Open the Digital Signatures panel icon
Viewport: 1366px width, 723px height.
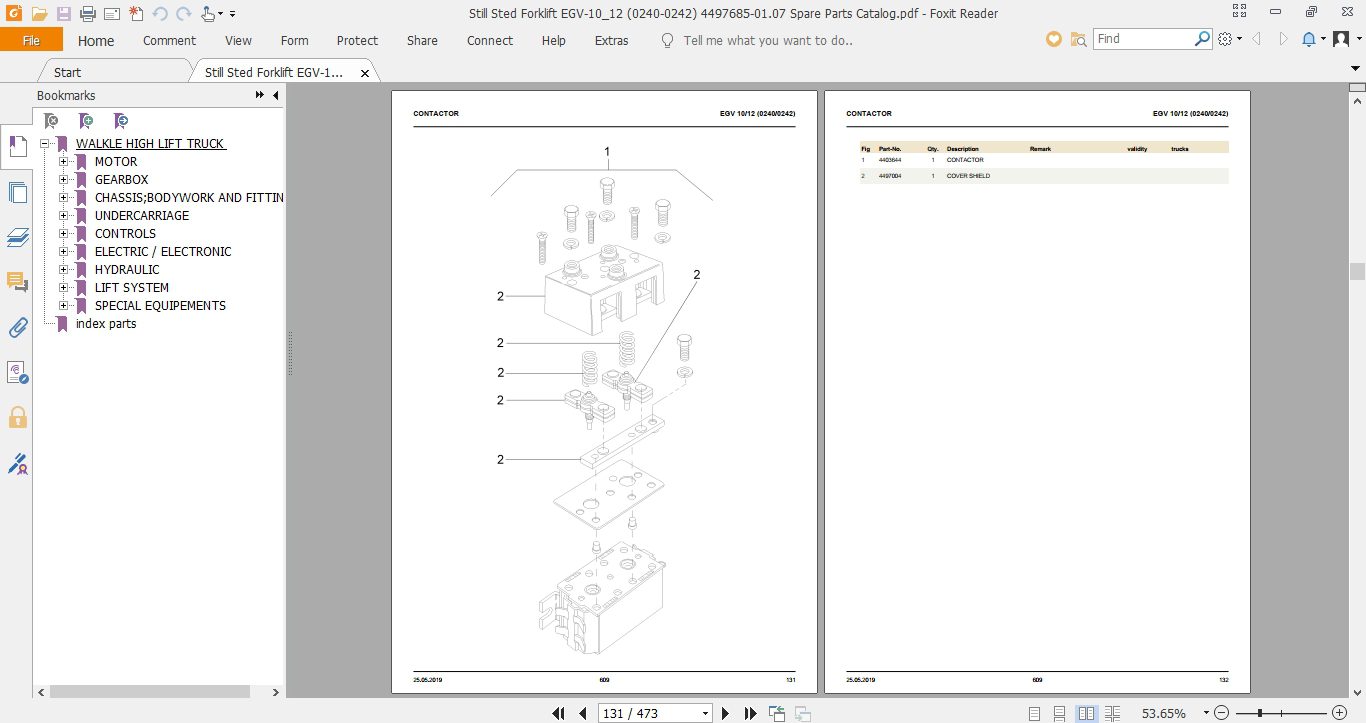coord(17,463)
